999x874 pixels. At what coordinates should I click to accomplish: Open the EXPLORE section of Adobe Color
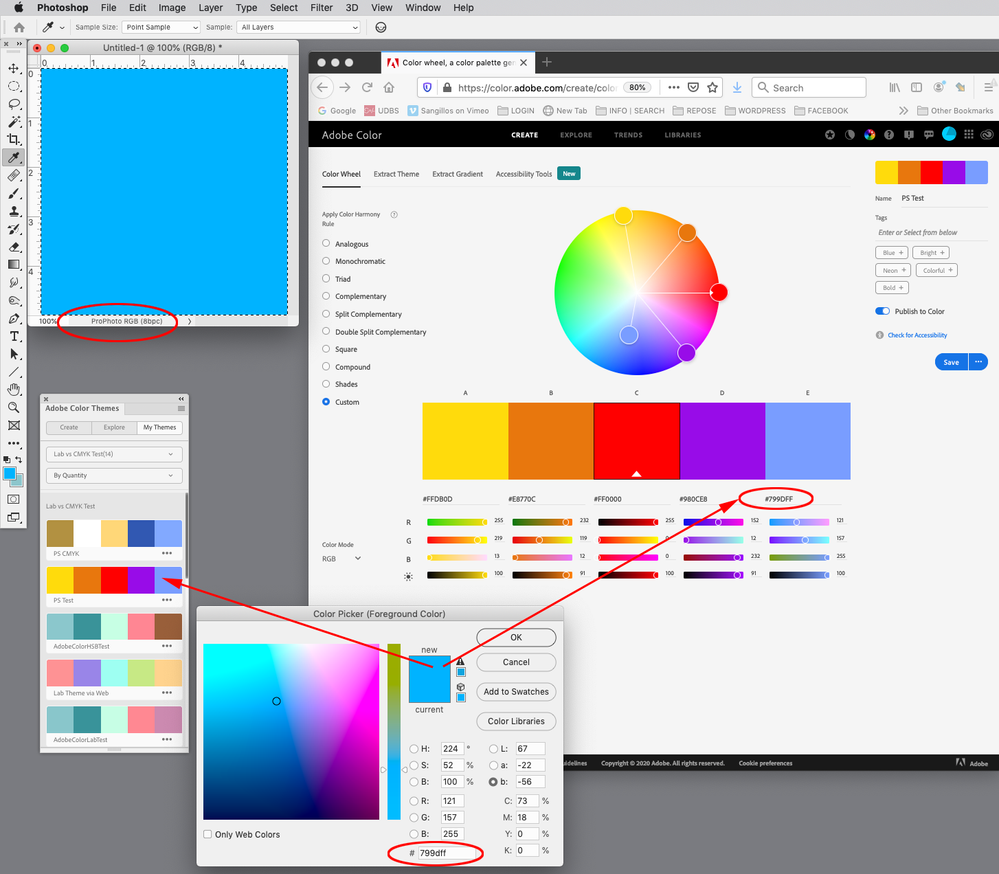tap(576, 135)
